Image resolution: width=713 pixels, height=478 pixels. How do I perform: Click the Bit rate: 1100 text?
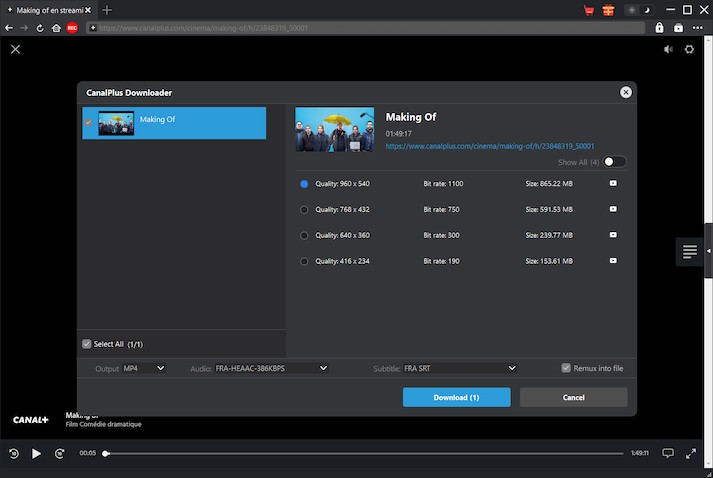point(443,184)
